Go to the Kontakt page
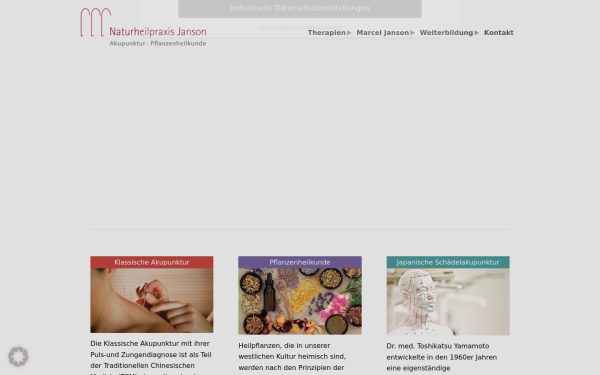The image size is (600, 375). point(499,33)
